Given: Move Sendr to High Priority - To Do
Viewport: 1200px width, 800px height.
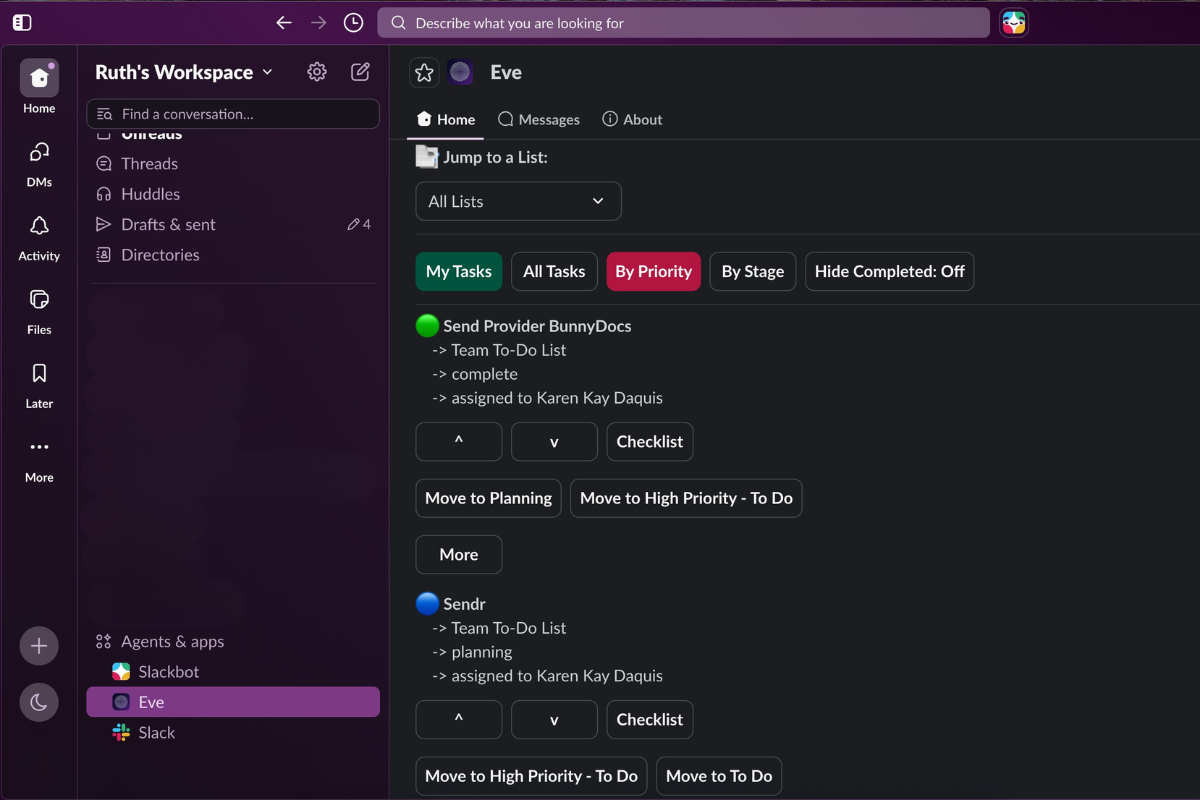Looking at the screenshot, I should [x=532, y=776].
